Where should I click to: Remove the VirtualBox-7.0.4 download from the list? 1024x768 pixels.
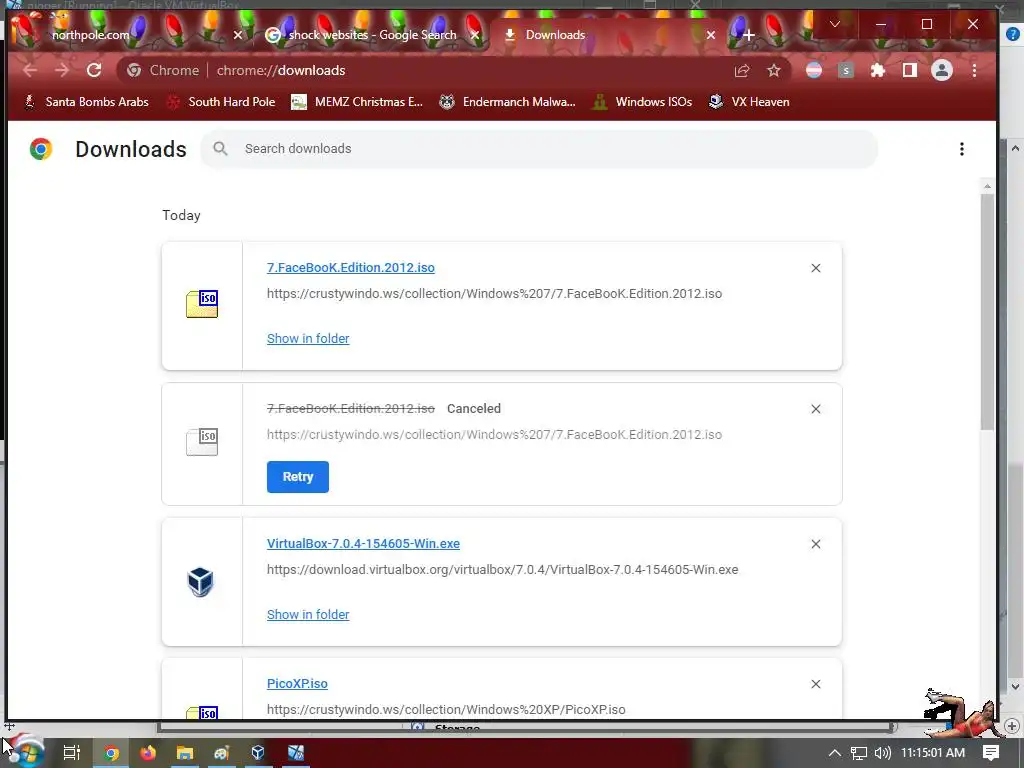[816, 544]
